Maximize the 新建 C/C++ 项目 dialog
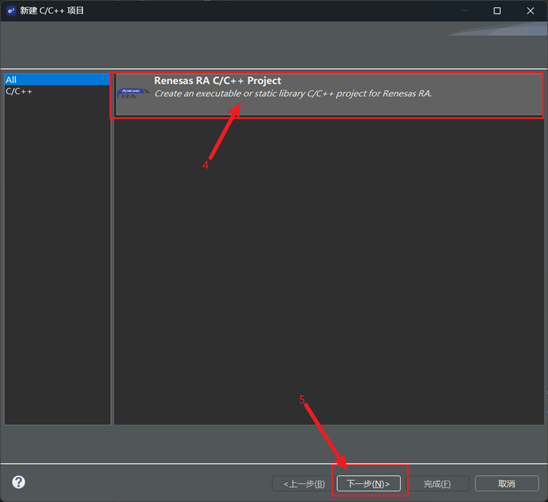Screen dimensions: 548x502 pos(497,11)
